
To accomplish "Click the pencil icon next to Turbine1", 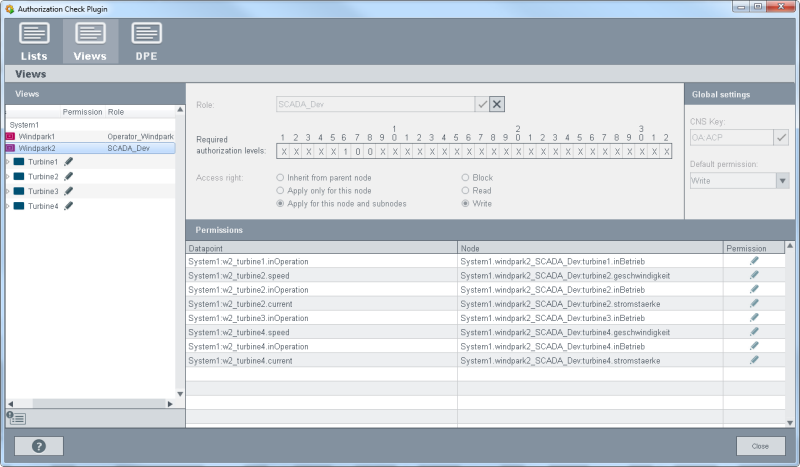I will 69,161.
